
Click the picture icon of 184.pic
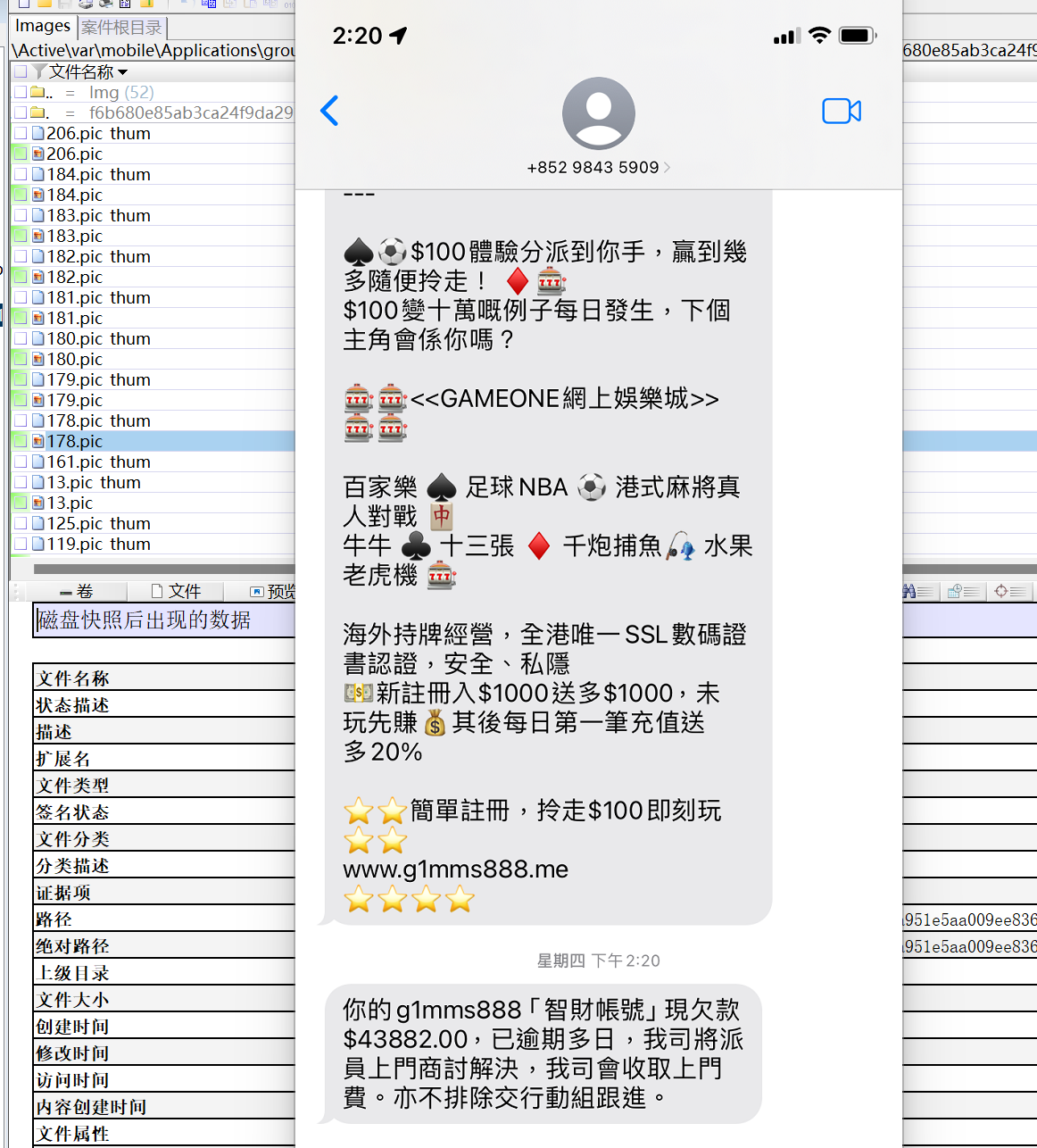38,195
